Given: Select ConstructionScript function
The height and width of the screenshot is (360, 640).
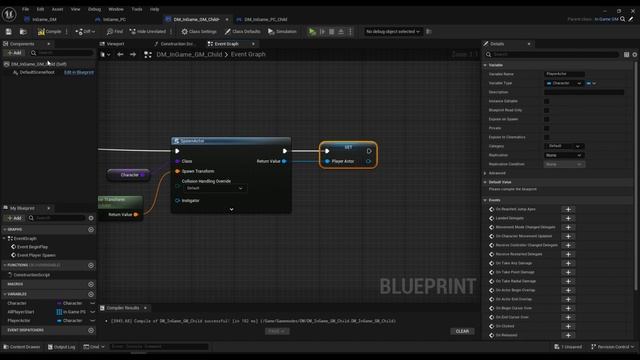Looking at the screenshot, I should click(31, 275).
